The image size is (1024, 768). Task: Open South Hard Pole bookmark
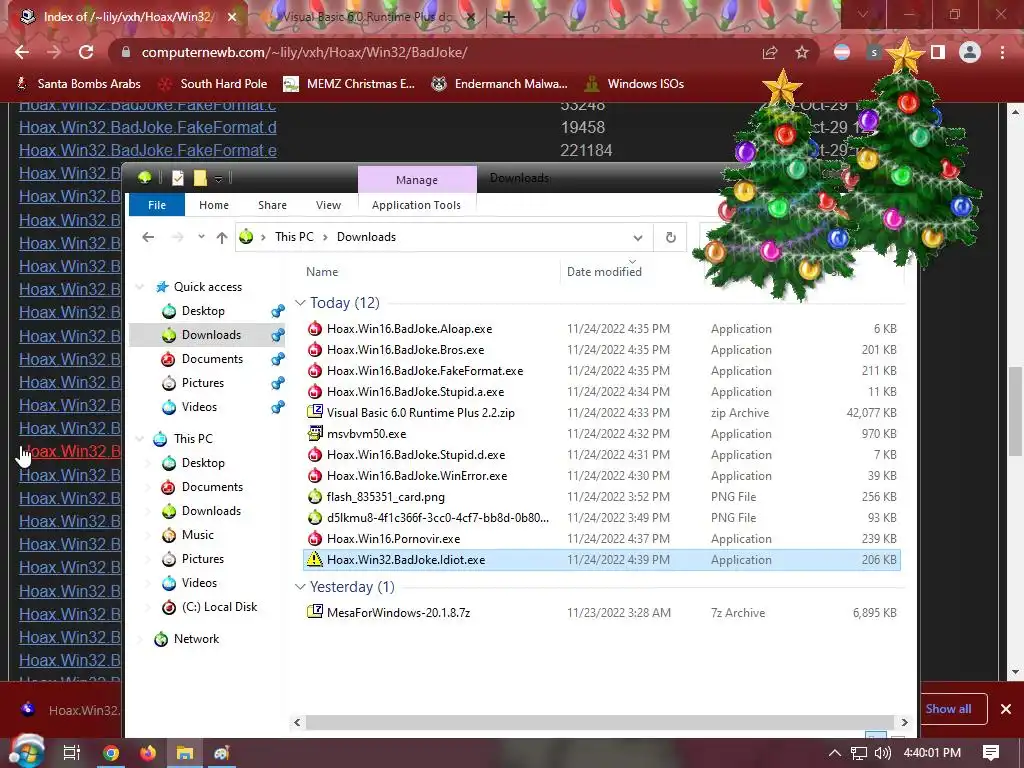(x=213, y=84)
